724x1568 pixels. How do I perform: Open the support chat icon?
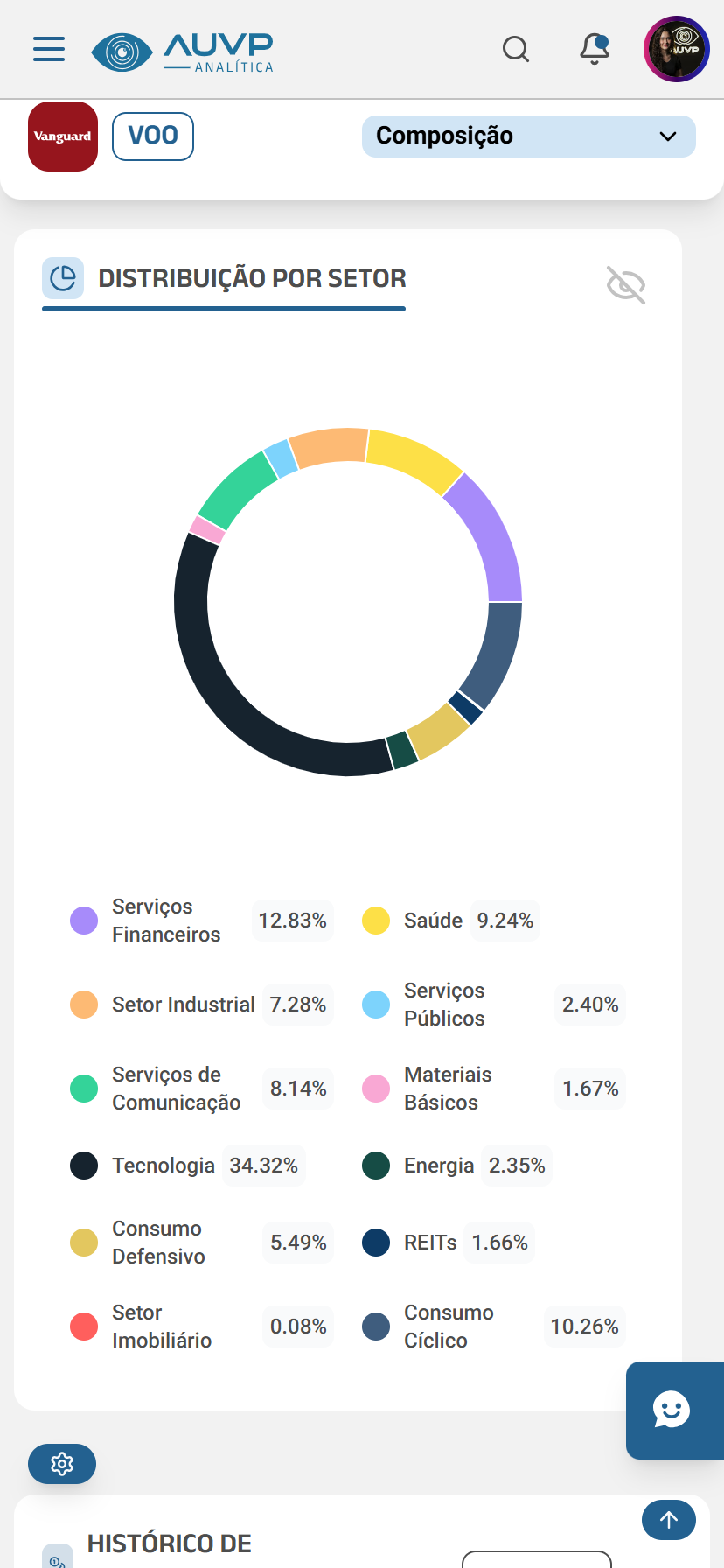[x=672, y=1410]
